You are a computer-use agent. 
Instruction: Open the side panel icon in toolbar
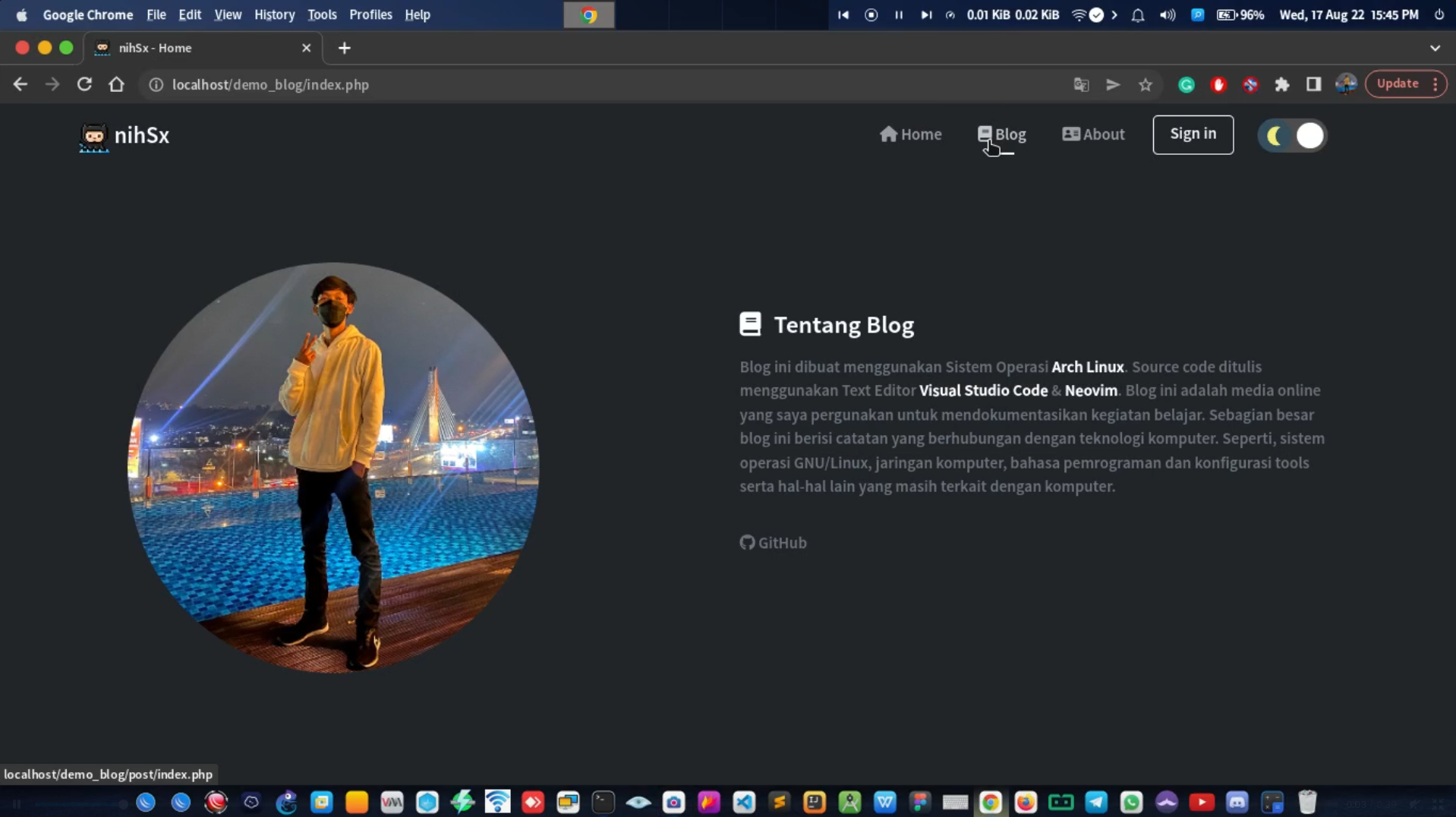(1313, 85)
